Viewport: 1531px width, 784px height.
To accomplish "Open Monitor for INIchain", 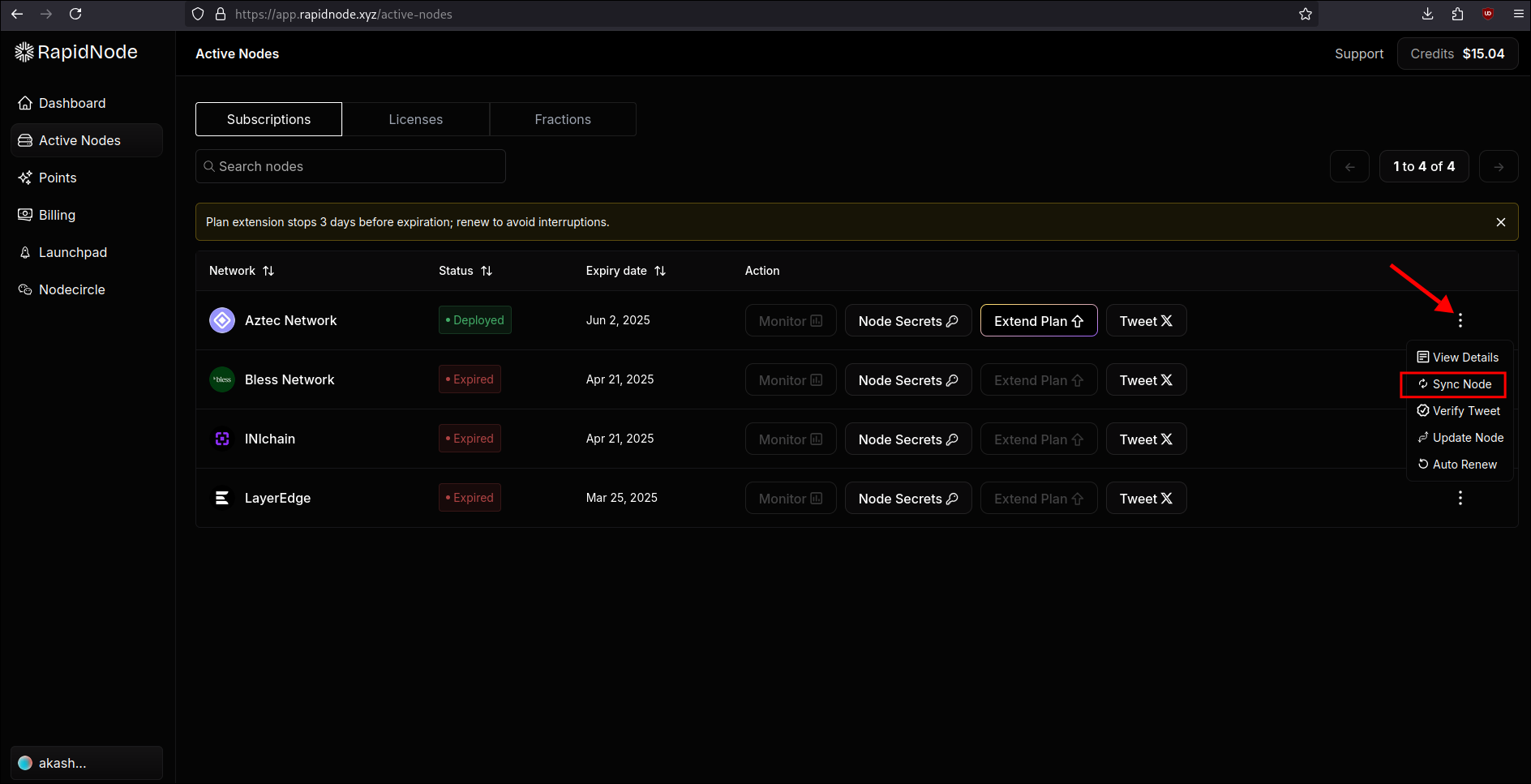I will (x=791, y=439).
